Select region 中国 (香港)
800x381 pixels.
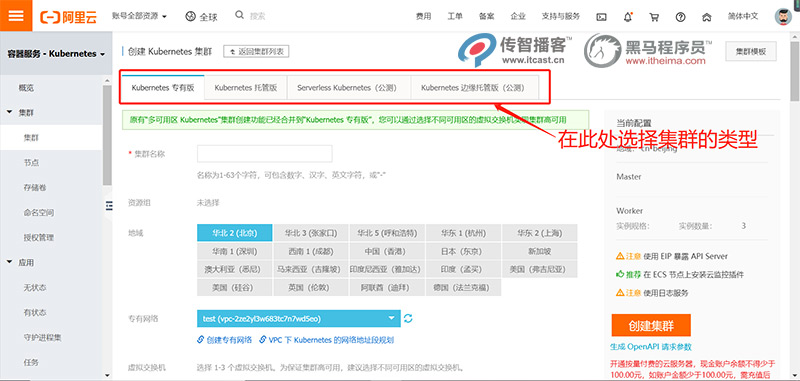[x=387, y=251]
